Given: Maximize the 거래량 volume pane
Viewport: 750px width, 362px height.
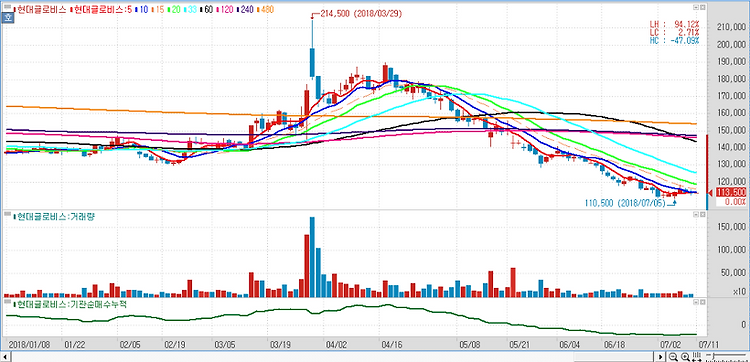Looking at the screenshot, I should point(703,216).
